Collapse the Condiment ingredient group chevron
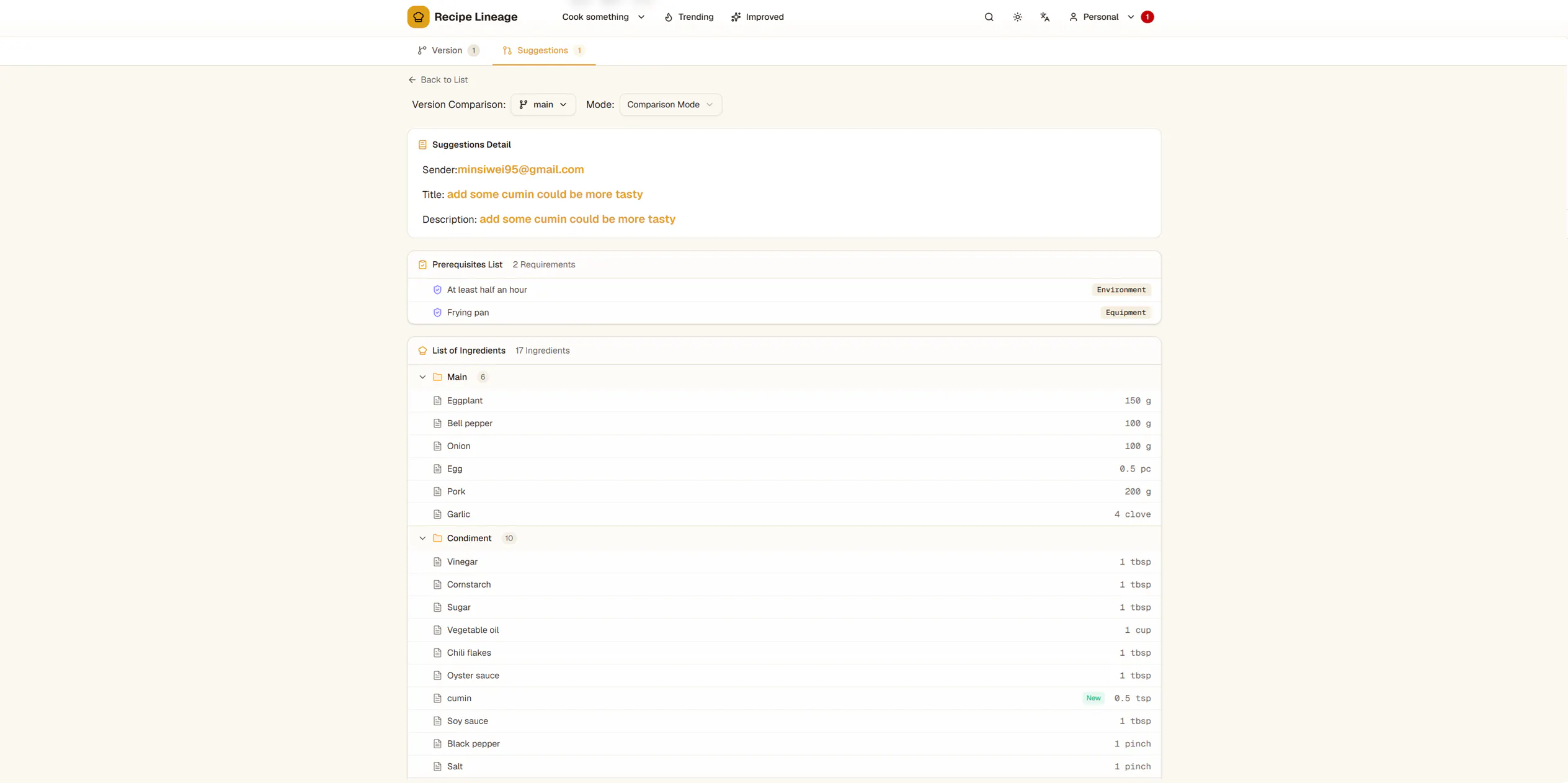 (422, 539)
